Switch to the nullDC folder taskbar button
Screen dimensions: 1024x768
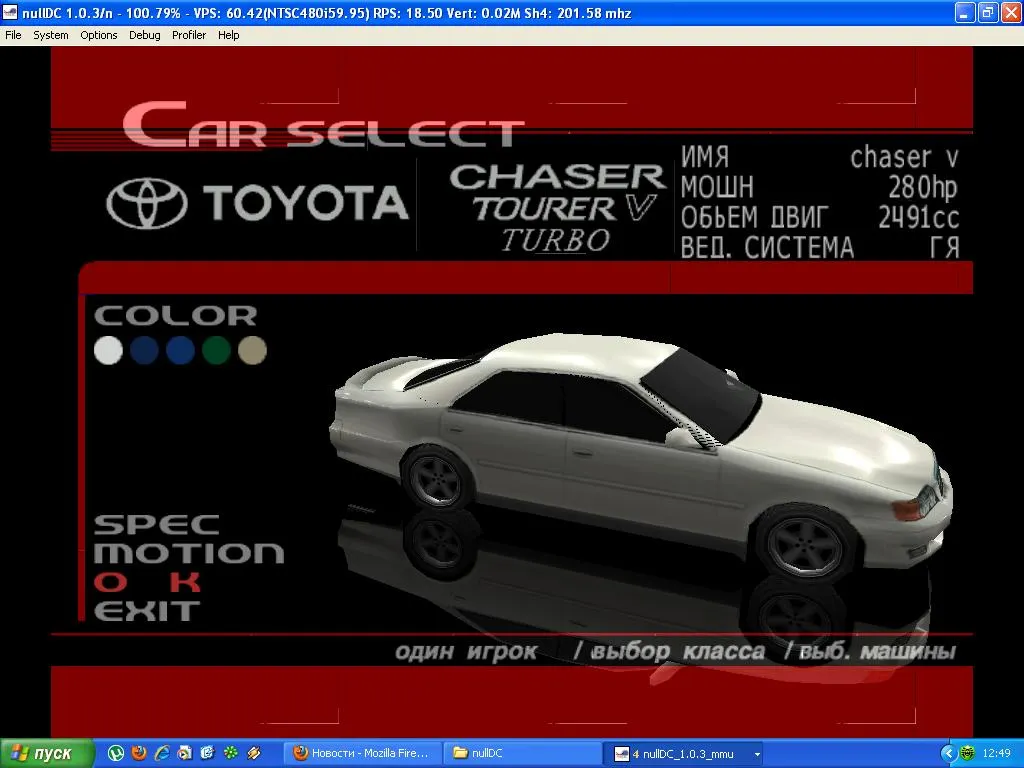522,753
